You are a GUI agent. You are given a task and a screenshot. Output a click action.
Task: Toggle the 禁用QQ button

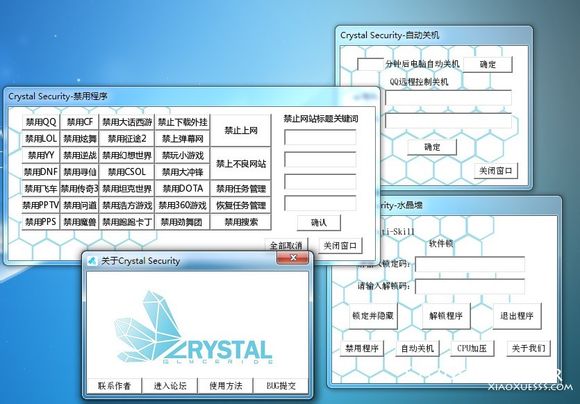pos(41,122)
